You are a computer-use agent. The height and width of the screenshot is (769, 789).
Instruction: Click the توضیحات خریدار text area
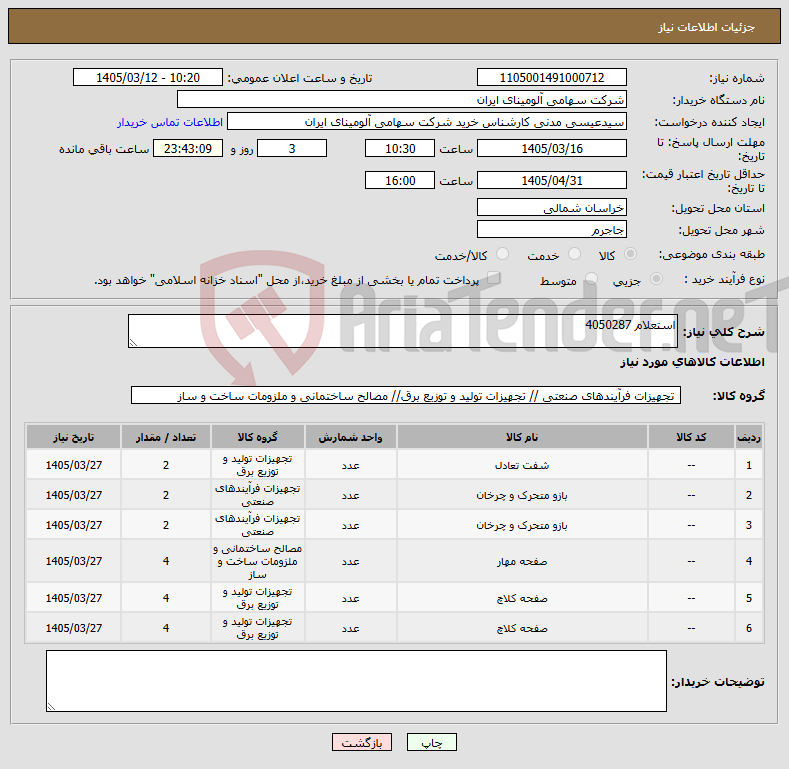click(356, 681)
